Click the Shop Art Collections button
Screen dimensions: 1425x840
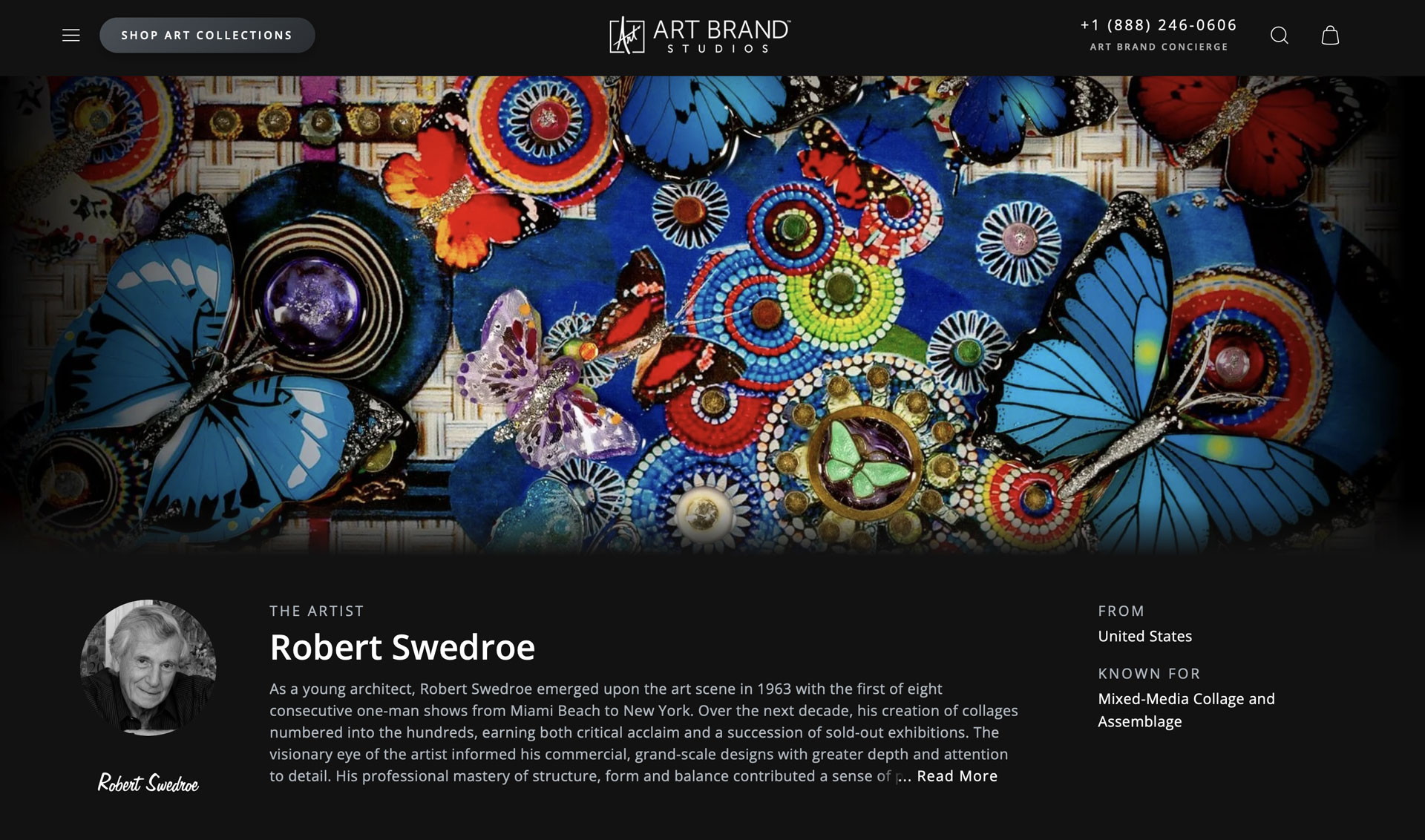[207, 36]
